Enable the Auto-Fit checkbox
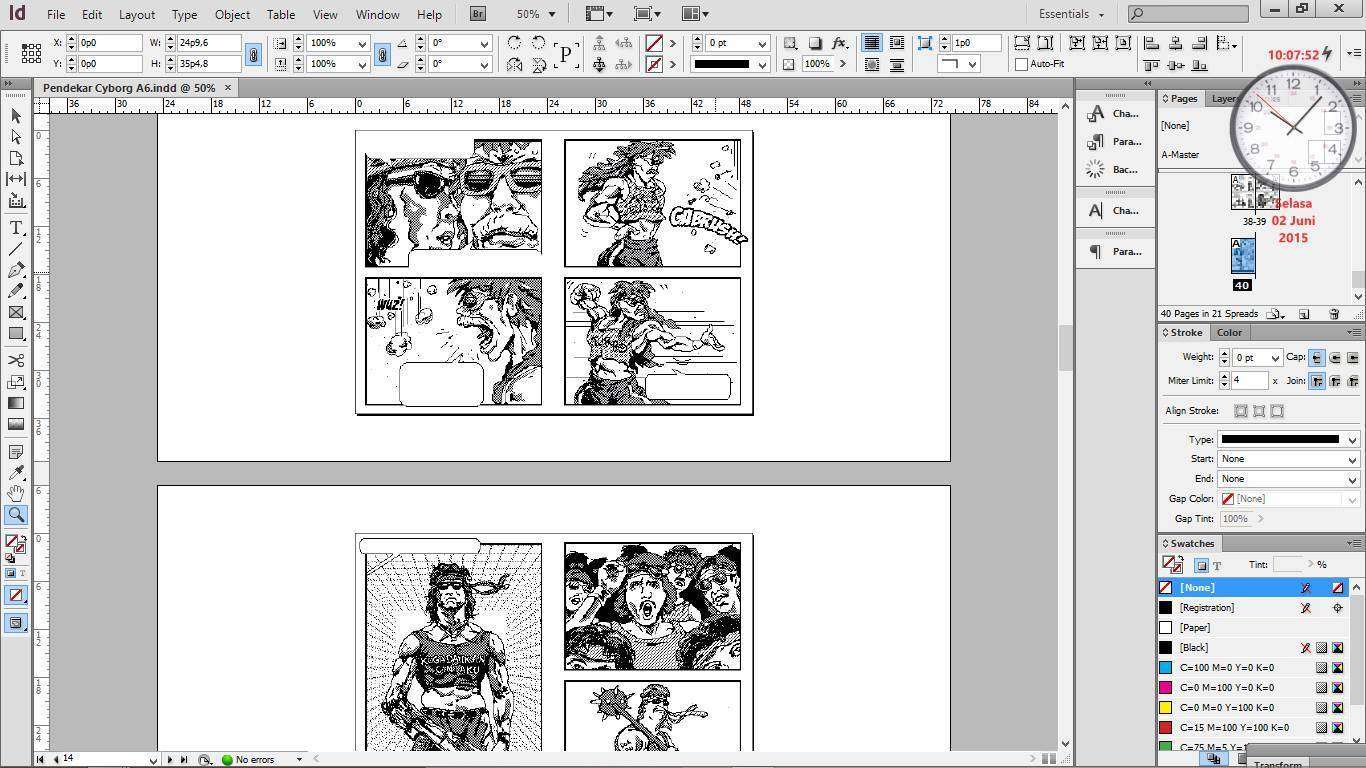1366x768 pixels. (1021, 64)
